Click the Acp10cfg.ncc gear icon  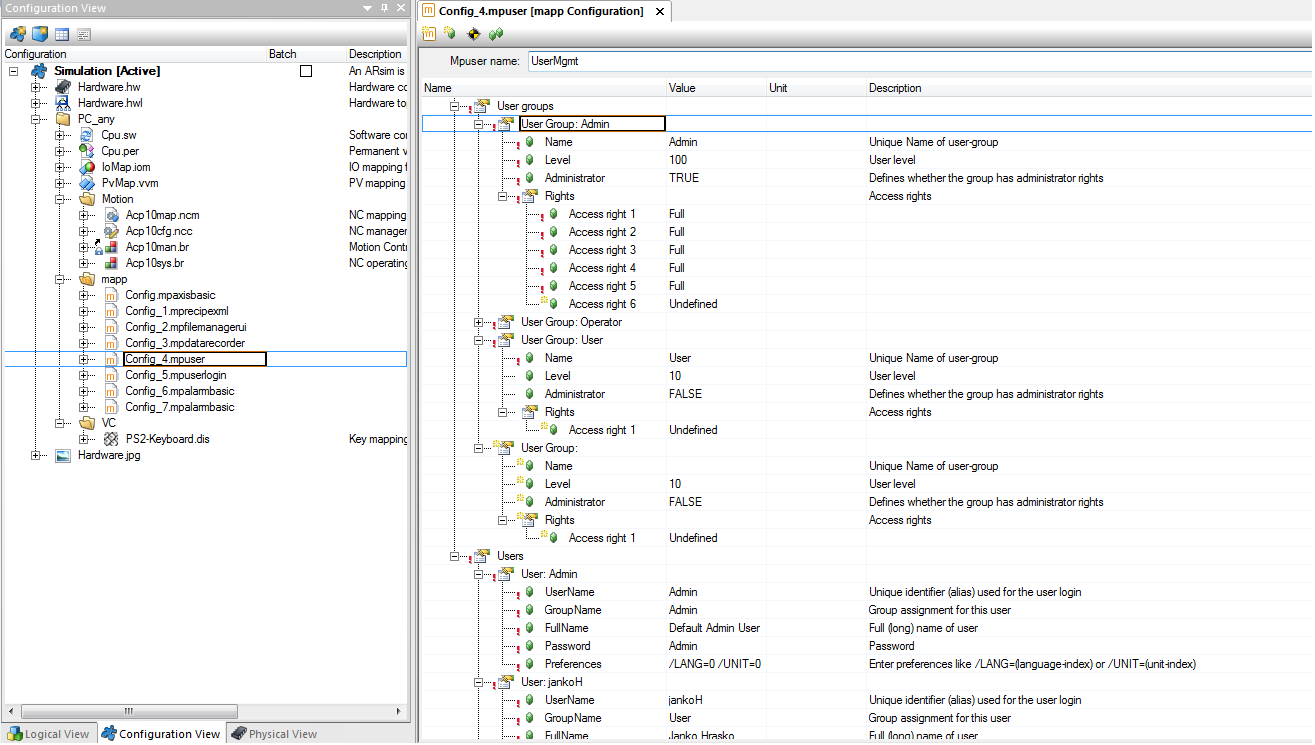tap(110, 231)
